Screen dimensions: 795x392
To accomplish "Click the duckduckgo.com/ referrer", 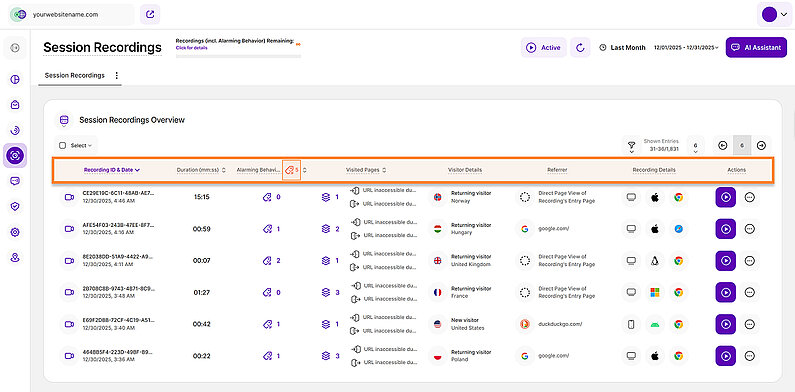I will pyautogui.click(x=560, y=325).
